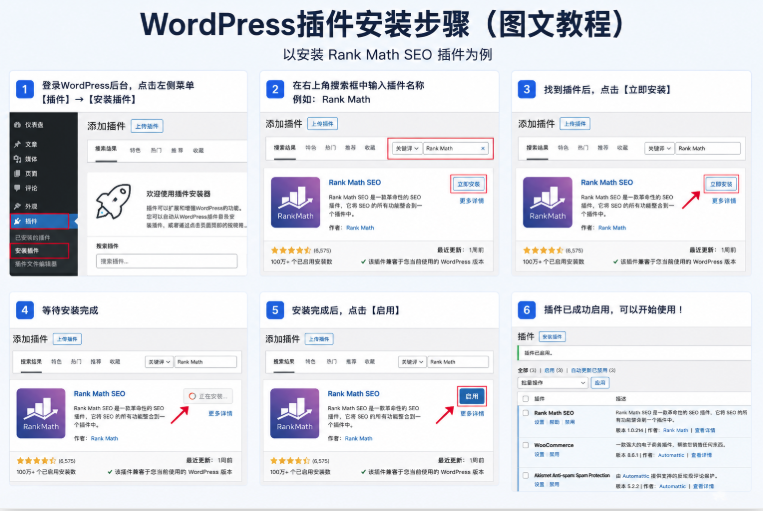The image size is (763, 511).
Task: Click the 评论 comment bubble icon in the sidebar
Action: click(18, 188)
